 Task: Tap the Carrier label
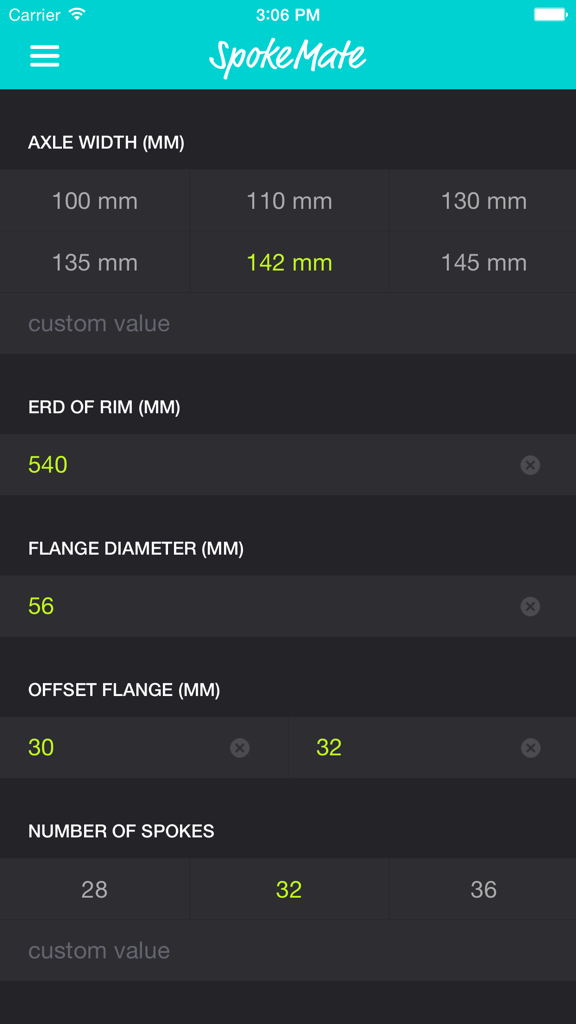click(32, 15)
